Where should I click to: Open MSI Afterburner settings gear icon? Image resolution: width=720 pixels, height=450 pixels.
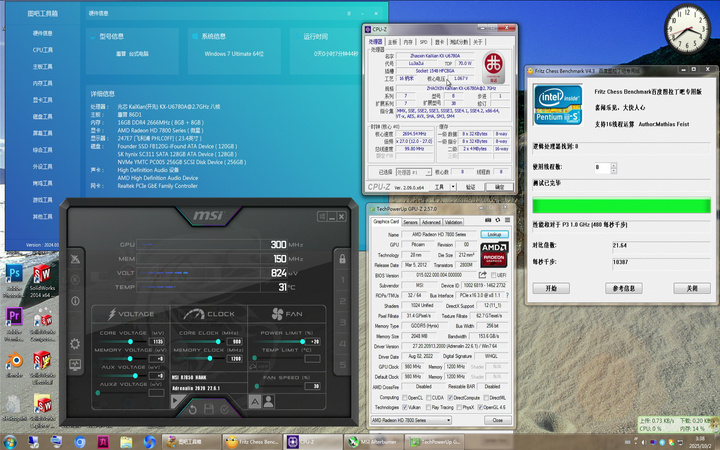(x=75, y=343)
